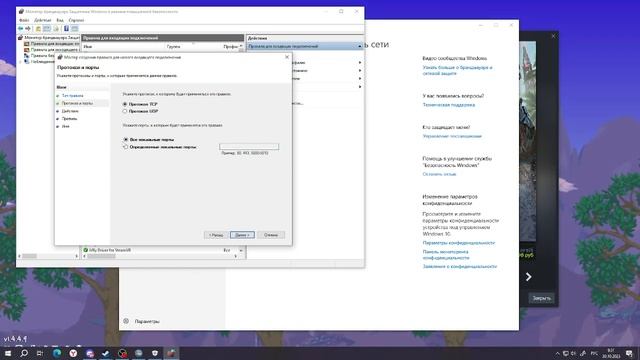Open the privacy statement link
Viewport: 640px width, 360px height.
460,267
